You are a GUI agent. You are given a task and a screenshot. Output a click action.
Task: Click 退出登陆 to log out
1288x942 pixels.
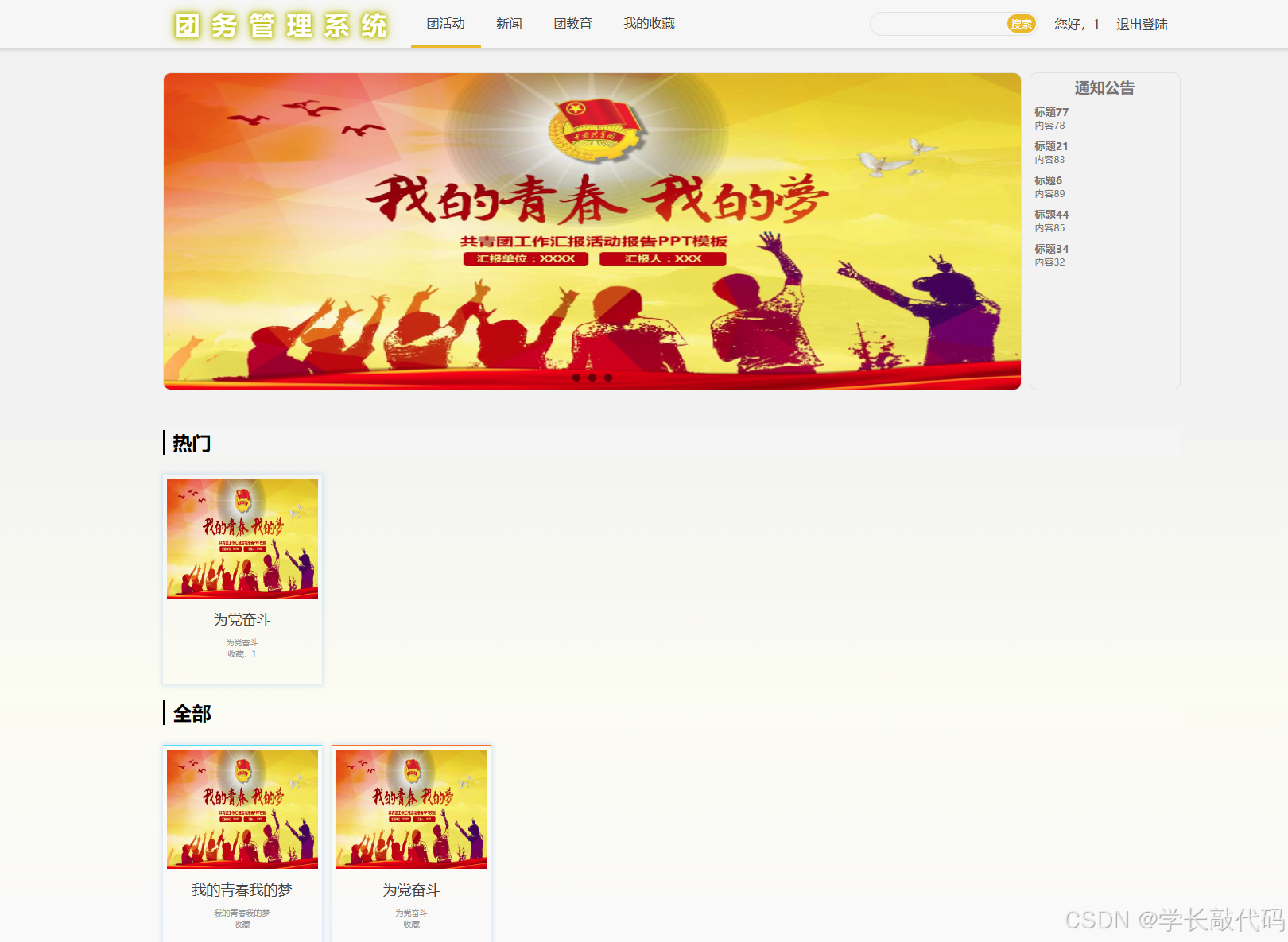click(1142, 25)
